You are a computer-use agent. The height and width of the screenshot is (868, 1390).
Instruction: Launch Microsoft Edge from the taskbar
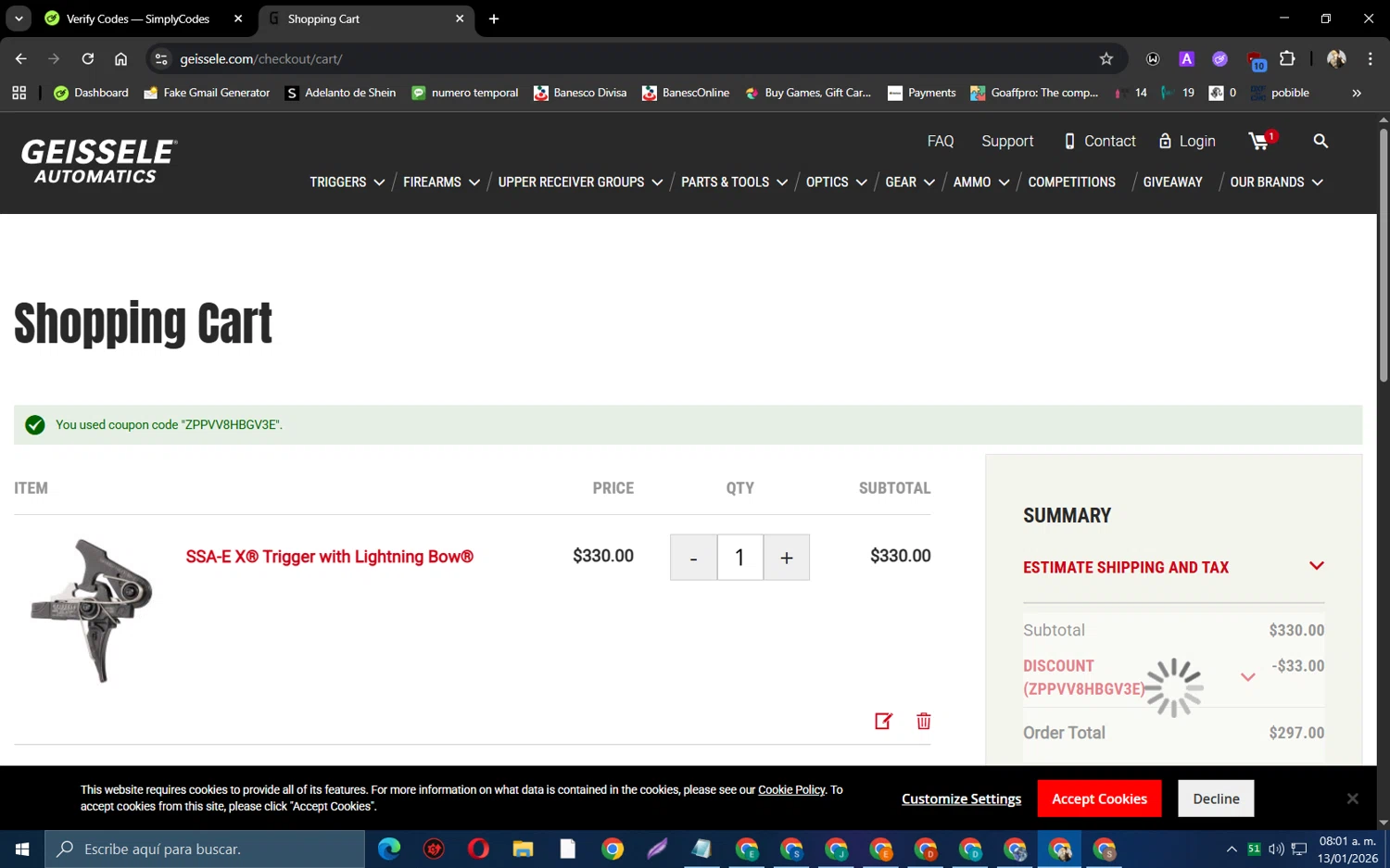coord(389,849)
